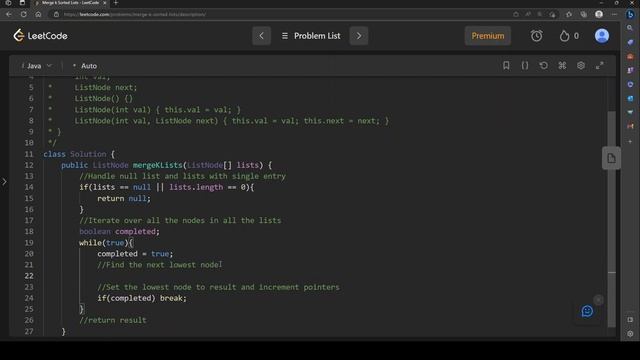Open the editor settings gear

tap(581, 65)
